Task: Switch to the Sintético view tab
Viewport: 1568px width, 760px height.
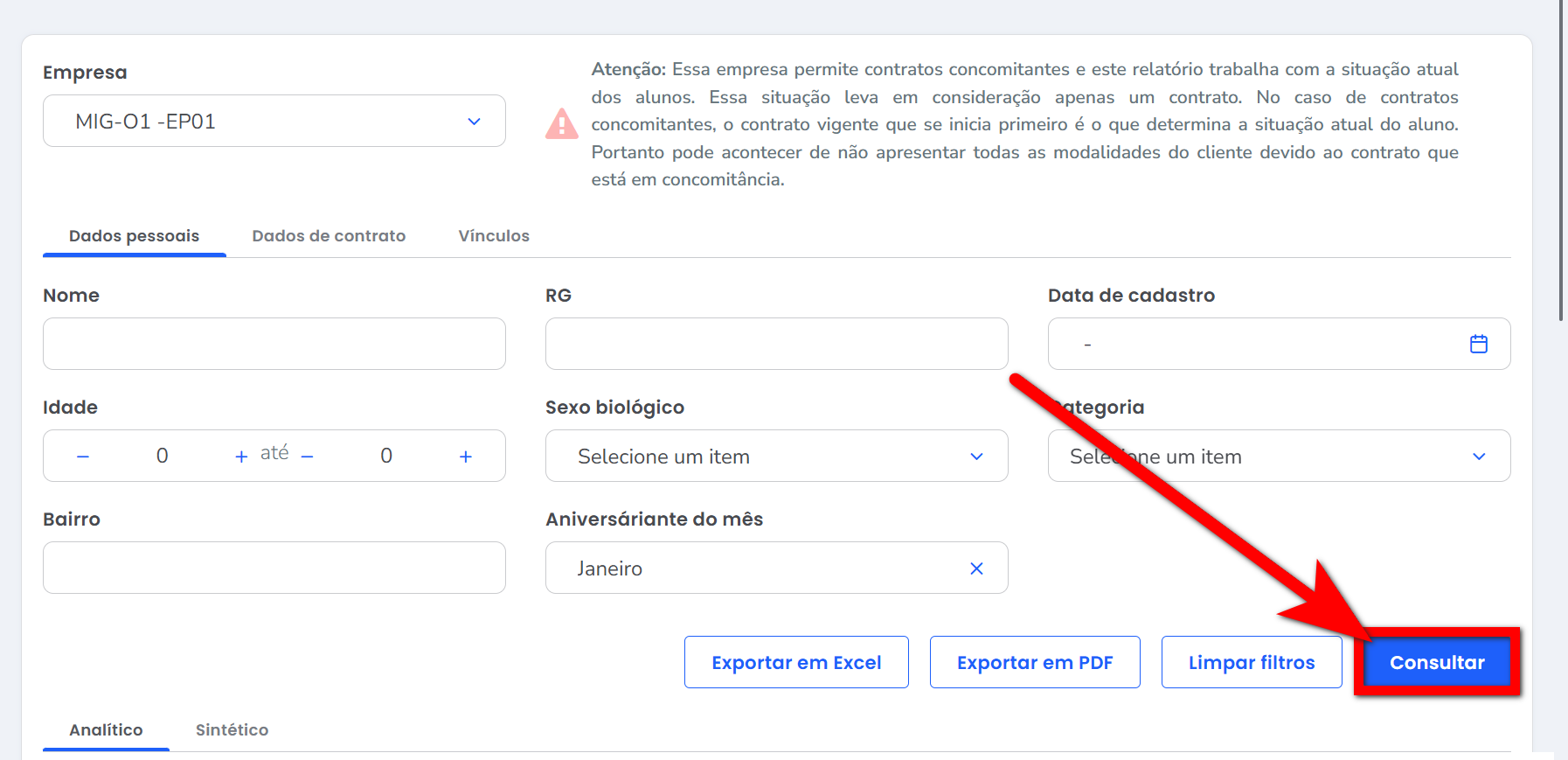Action: pos(232,730)
